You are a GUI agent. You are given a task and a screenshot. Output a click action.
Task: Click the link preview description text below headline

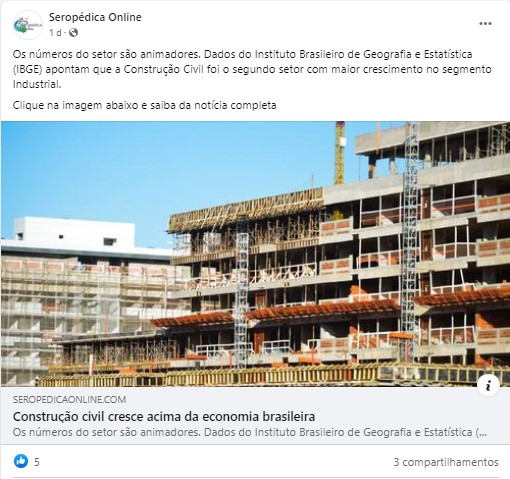click(x=250, y=432)
